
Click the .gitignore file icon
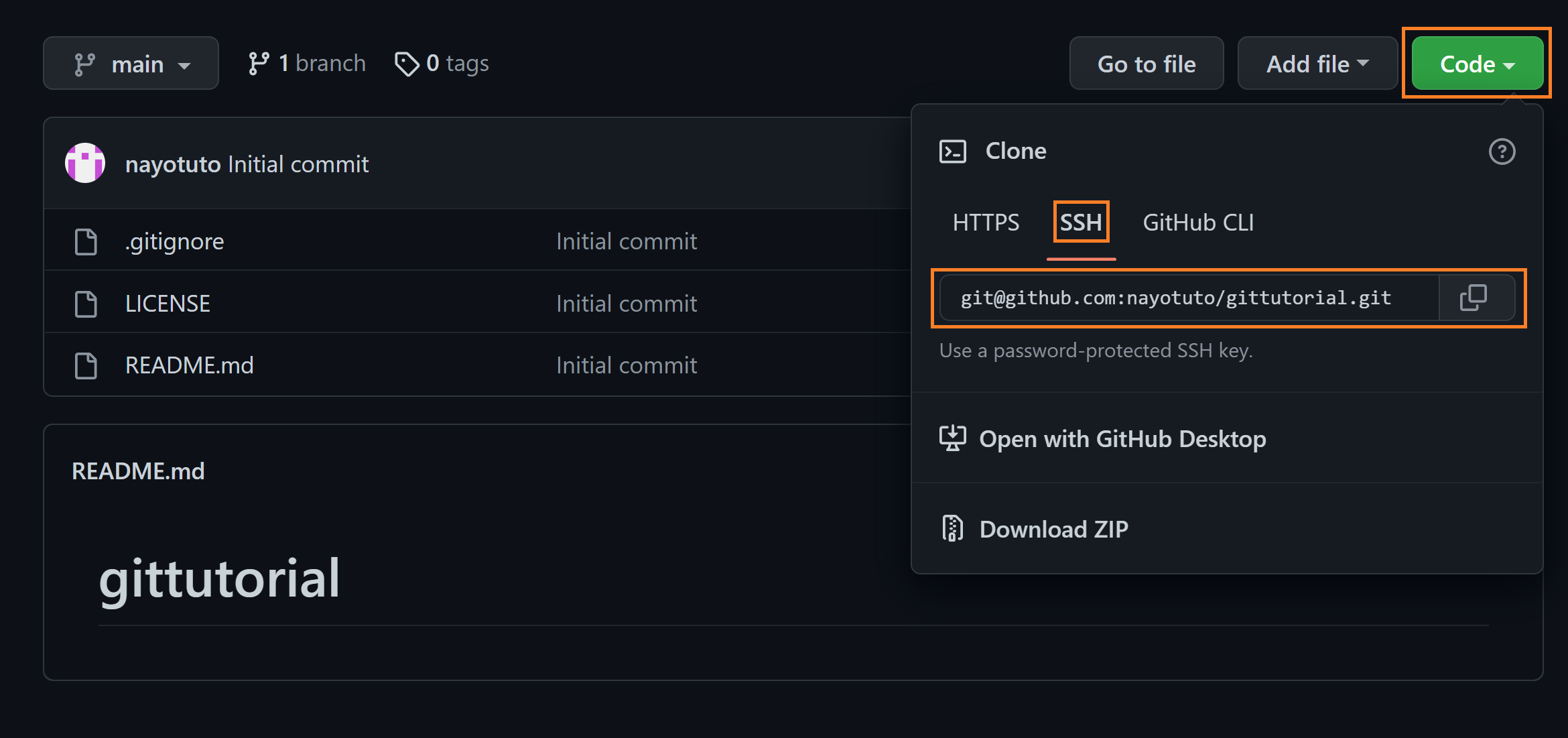(86, 242)
